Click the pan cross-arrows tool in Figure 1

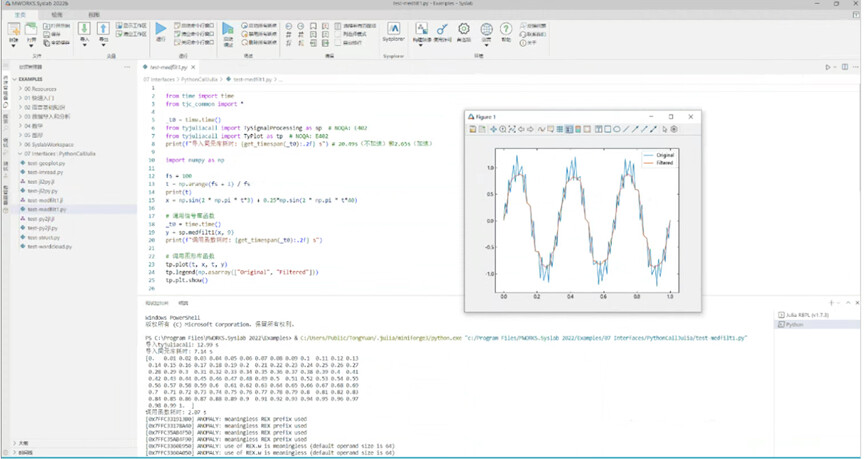click(x=493, y=129)
